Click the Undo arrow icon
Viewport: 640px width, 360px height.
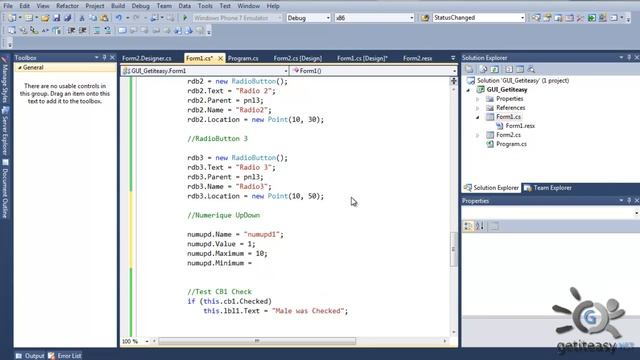[x=119, y=18]
